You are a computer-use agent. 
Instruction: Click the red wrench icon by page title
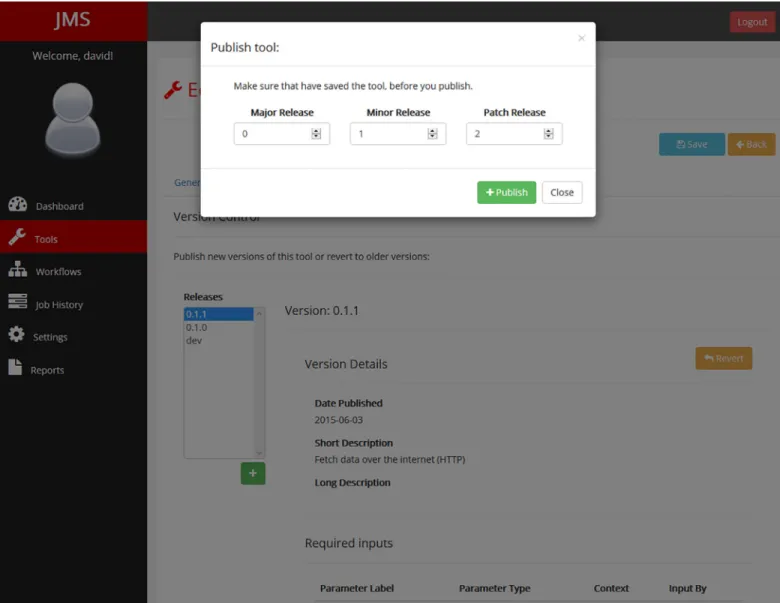pos(173,90)
